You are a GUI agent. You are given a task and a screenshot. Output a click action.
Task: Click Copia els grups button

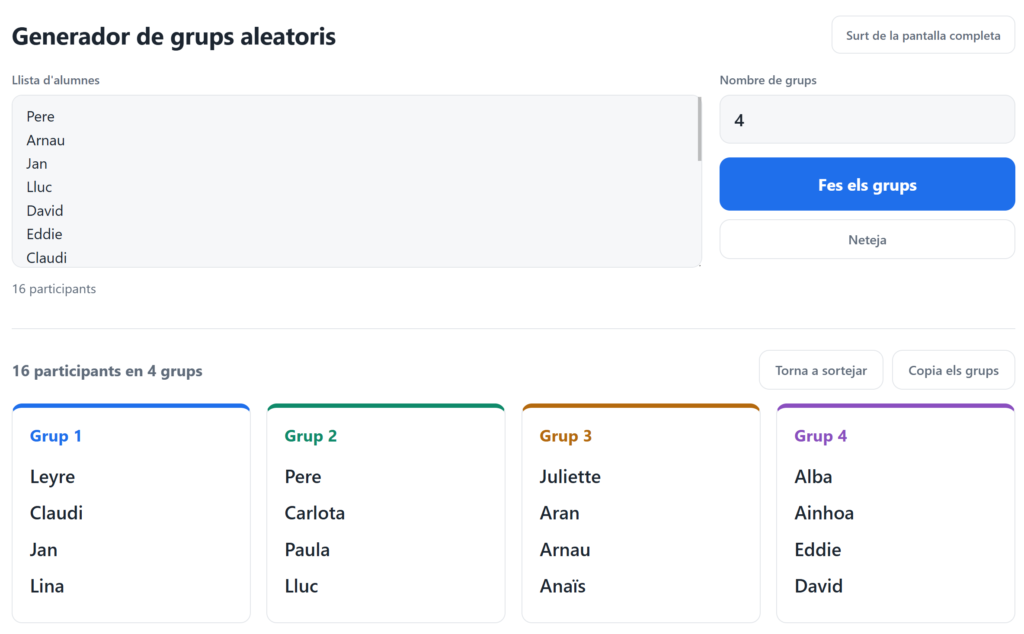coord(953,370)
